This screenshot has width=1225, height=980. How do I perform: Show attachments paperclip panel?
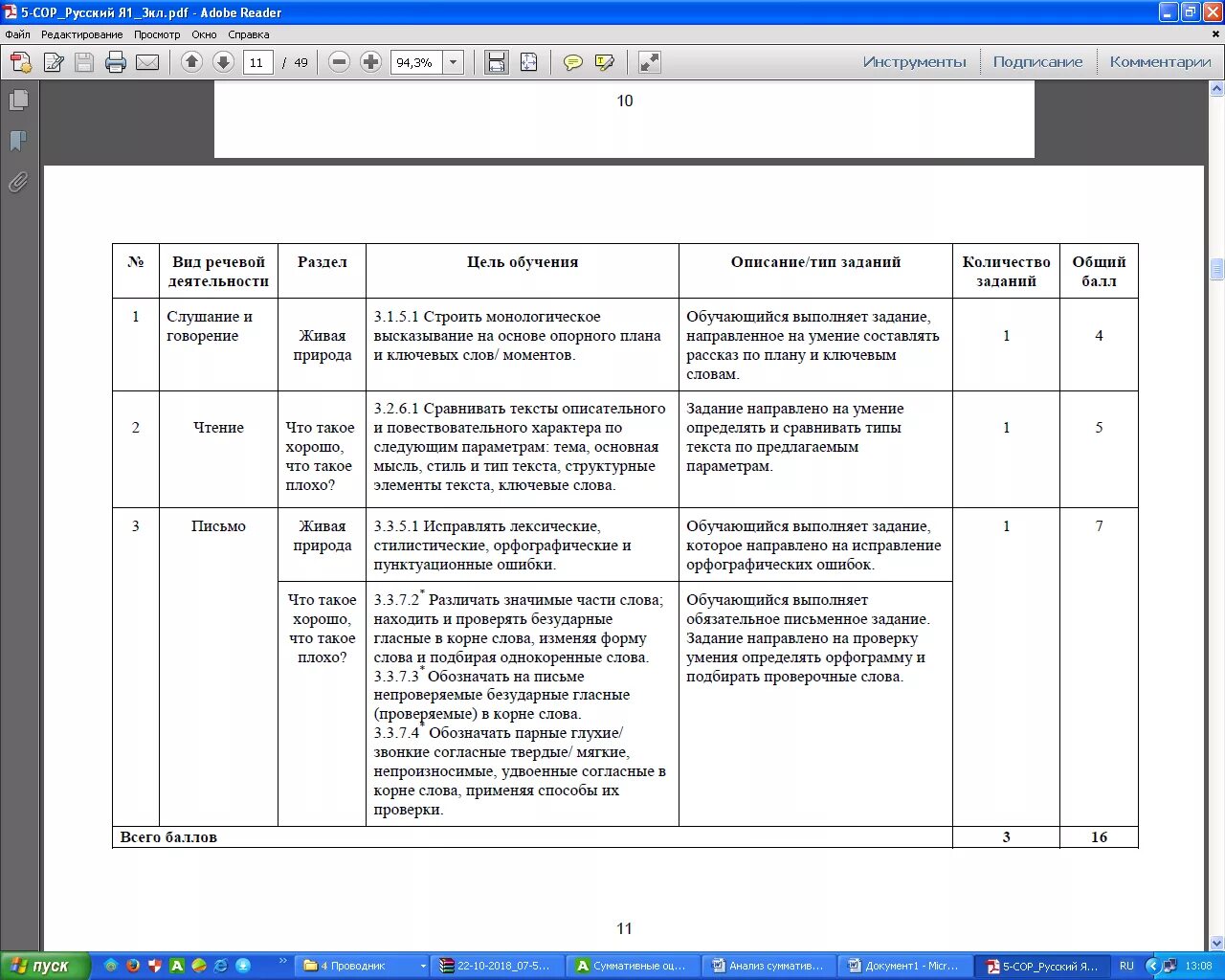[x=18, y=182]
